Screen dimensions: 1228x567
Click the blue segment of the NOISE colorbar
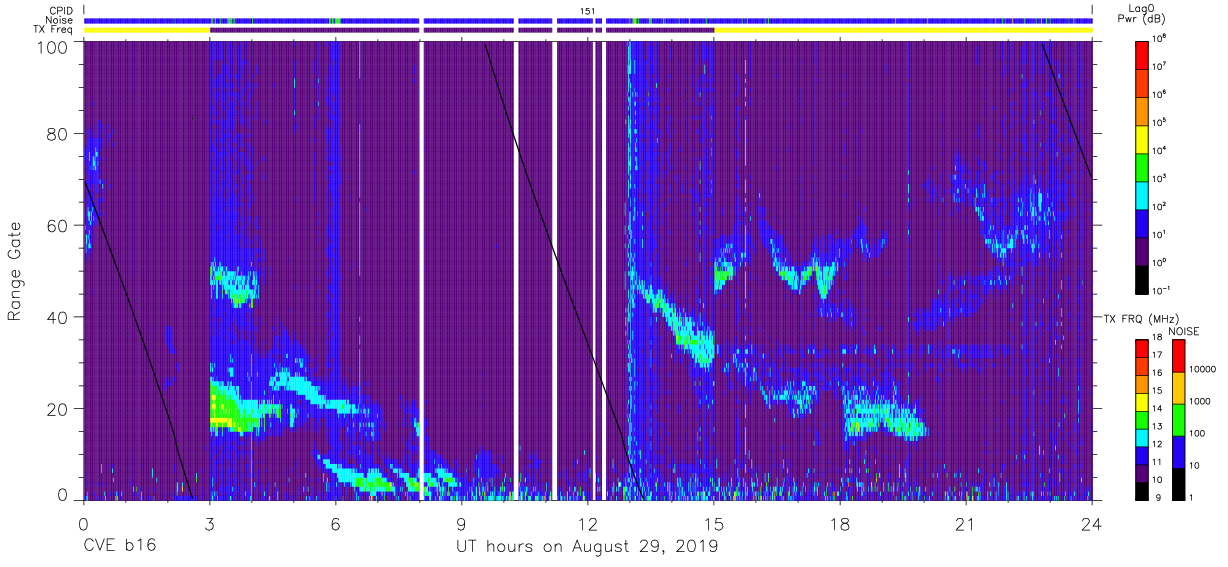pyautogui.click(x=1179, y=451)
